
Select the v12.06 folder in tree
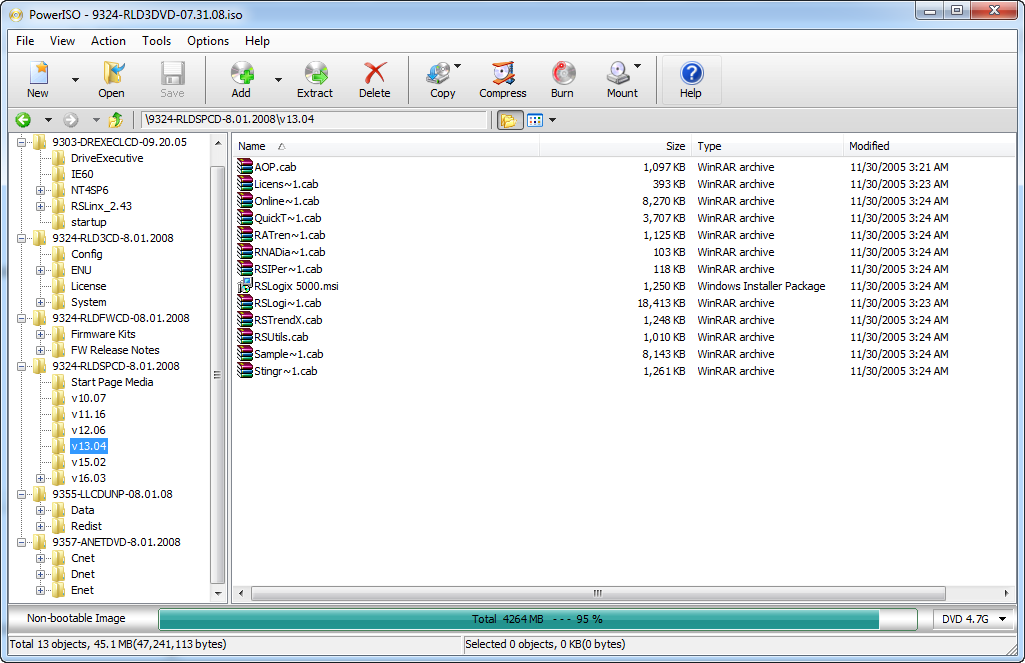[x=88, y=430]
